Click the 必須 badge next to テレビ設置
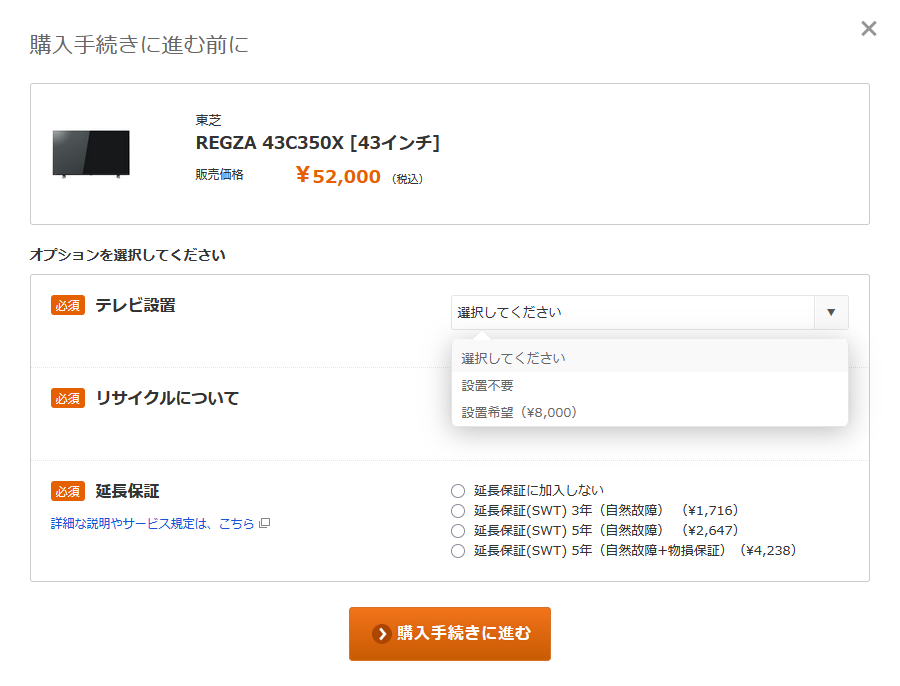This screenshot has height=686, width=900. [68, 306]
